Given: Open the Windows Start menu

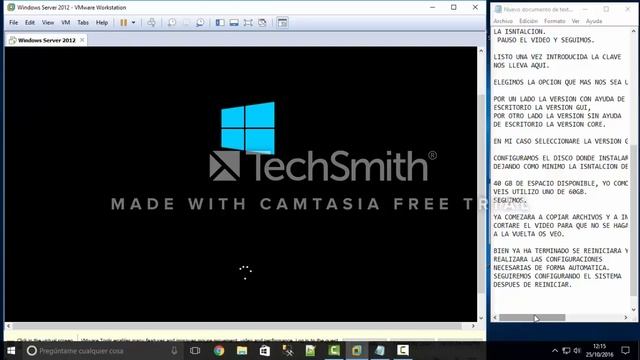Looking at the screenshot, I should [x=11, y=351].
